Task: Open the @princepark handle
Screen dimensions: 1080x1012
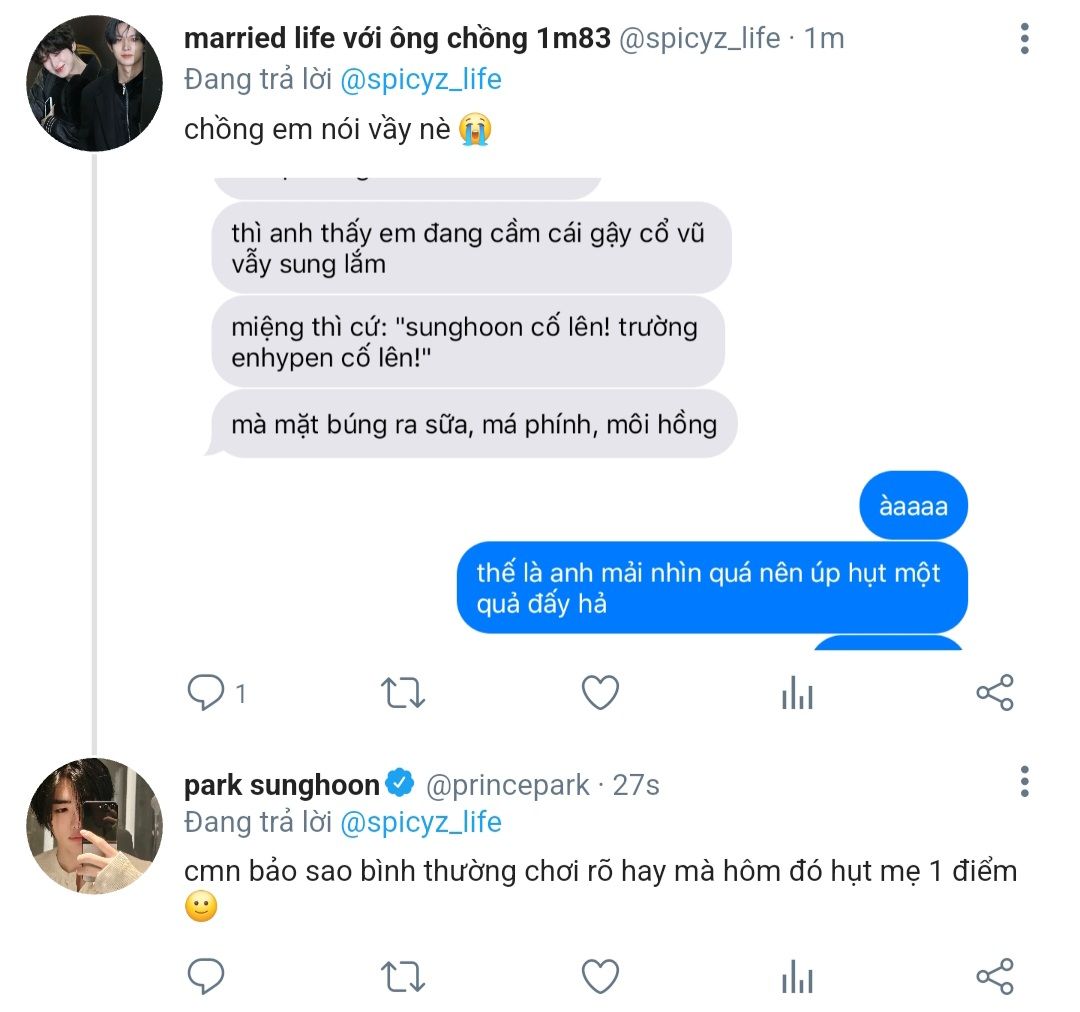Action: pyautogui.click(x=508, y=785)
